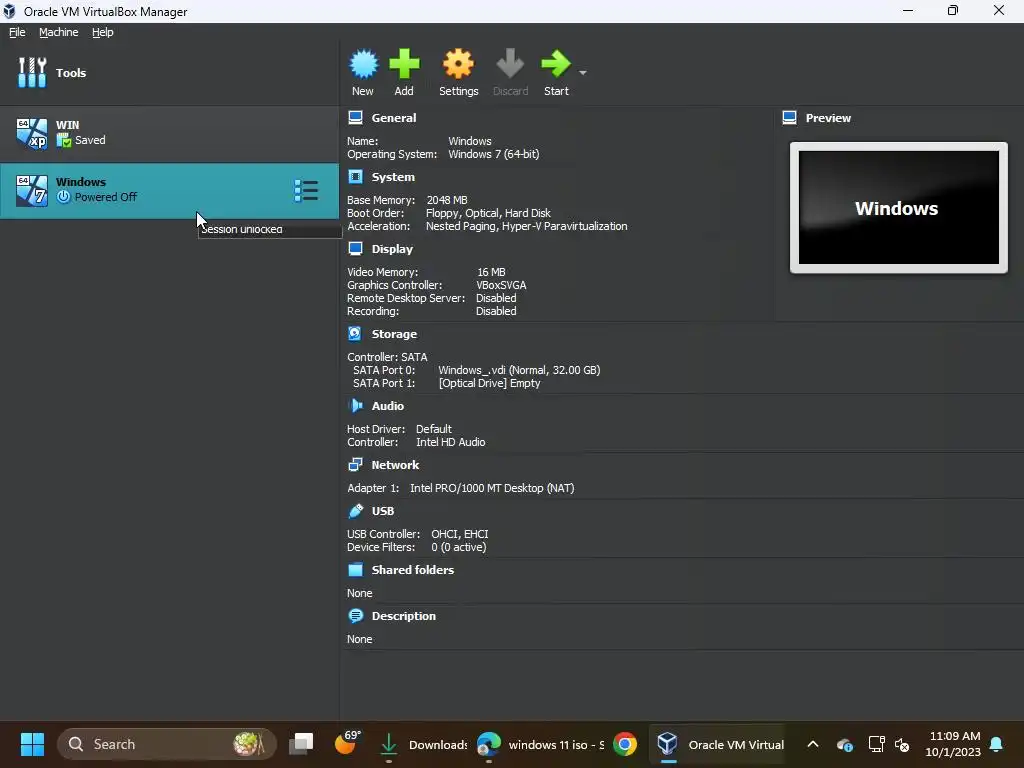1024x768 pixels.
Task: Click the 'Windows 7 (64-bit)' operating system value
Action: coord(493,155)
